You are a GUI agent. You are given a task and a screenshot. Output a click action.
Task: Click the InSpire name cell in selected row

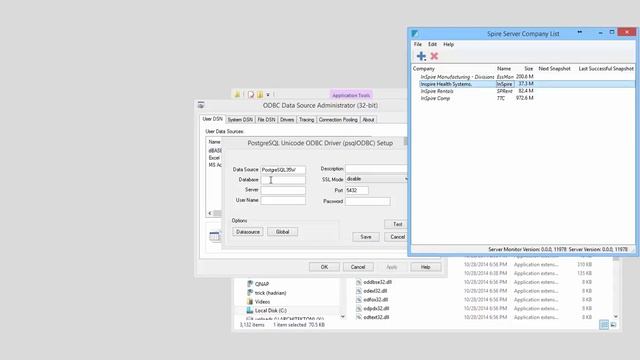504,84
